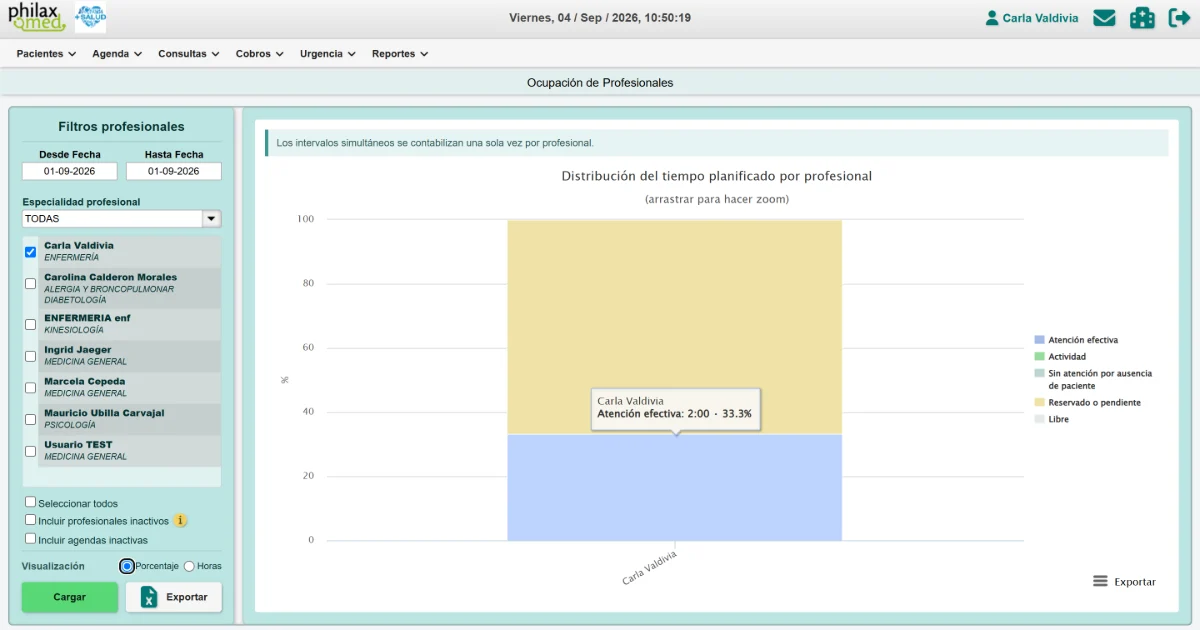Tick the Usuario TEST checkbox
Viewport: 1200px width, 630px height.
pyautogui.click(x=30, y=451)
